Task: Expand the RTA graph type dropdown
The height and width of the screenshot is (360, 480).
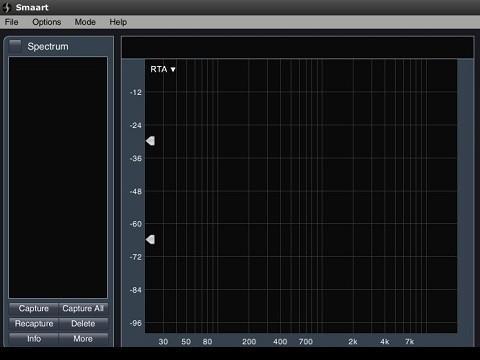Action: point(163,69)
